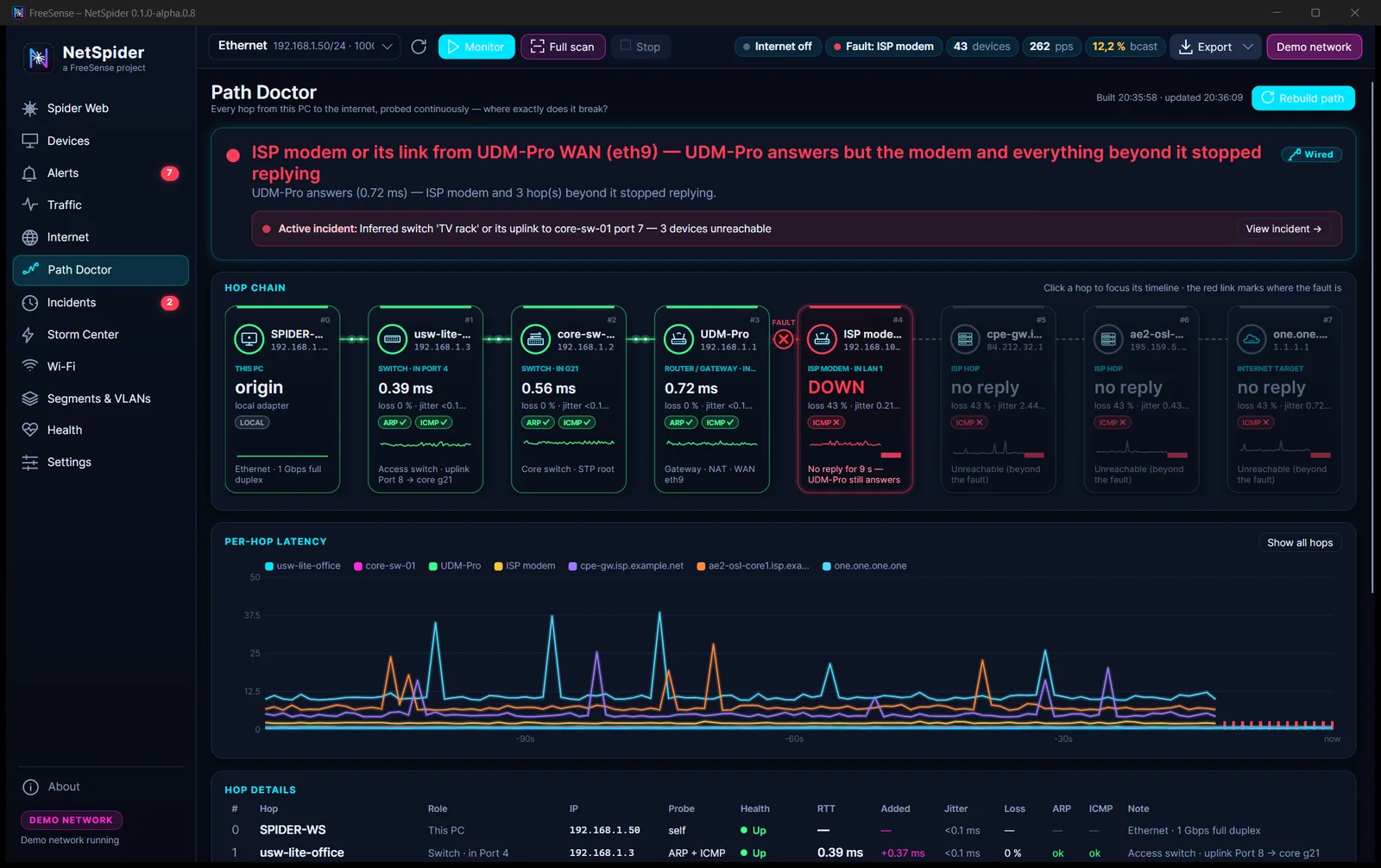Open Alerts section
1381x868 pixels.
point(101,173)
